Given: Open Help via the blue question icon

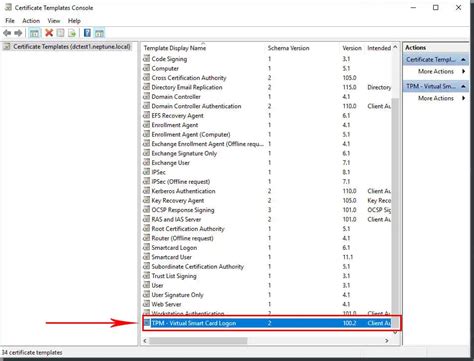Looking at the screenshot, I should [87, 33].
